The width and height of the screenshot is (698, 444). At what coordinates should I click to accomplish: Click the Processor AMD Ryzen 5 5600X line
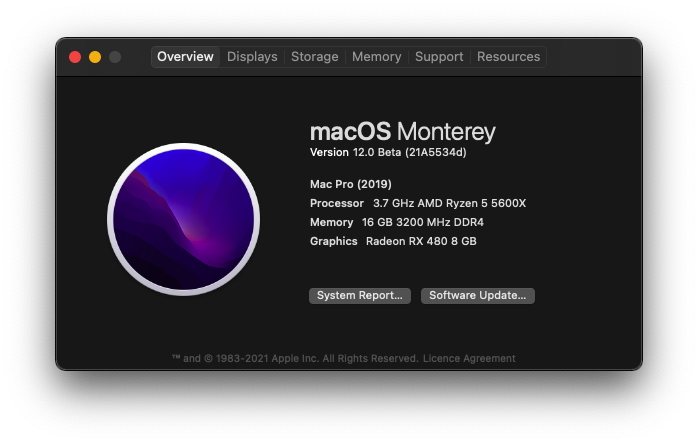coord(417,203)
